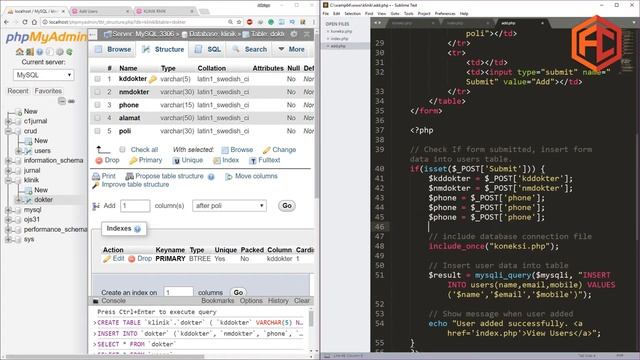Browse selected columns
The height and width of the screenshot is (360, 640).
pos(237,150)
